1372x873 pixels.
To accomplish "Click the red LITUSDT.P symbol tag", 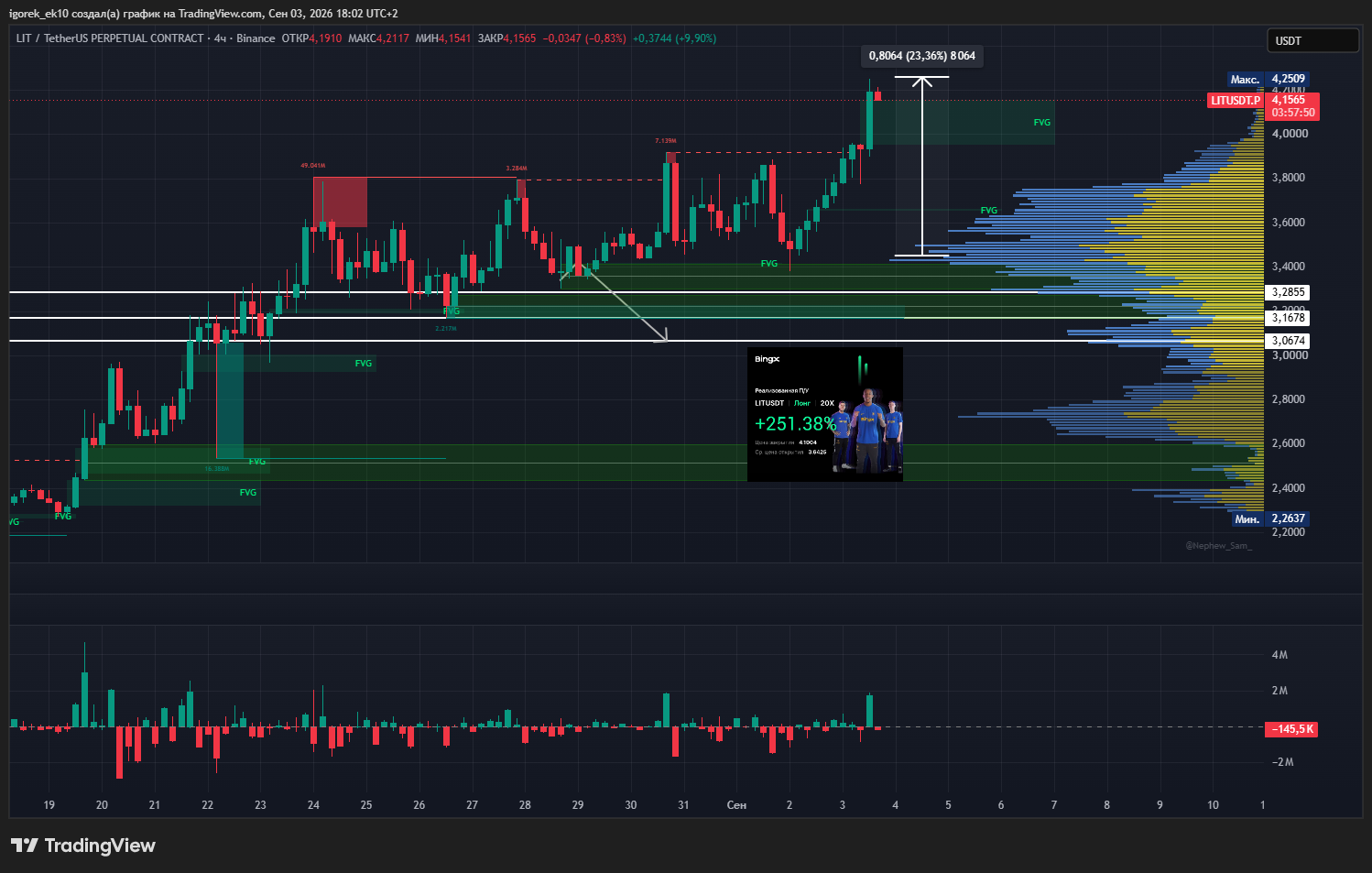I will 1236,101.
